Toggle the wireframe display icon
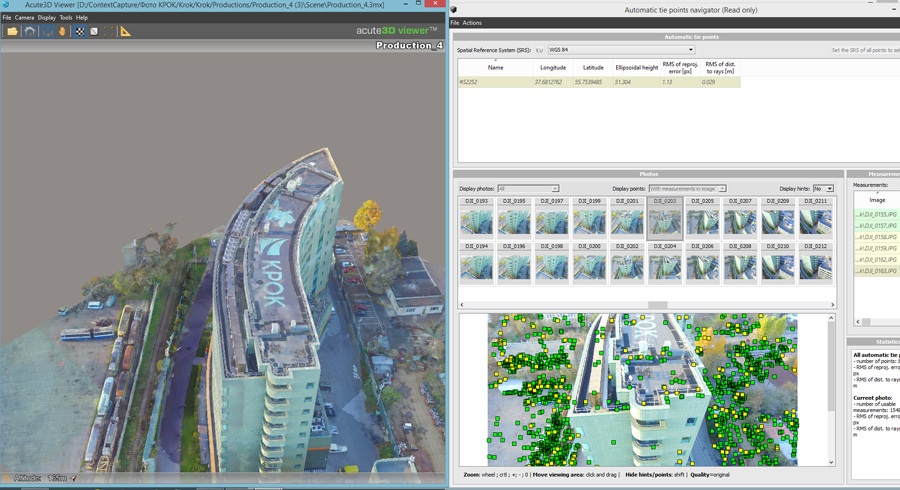Screen dimensions: 900x490 pyautogui.click(x=94, y=32)
